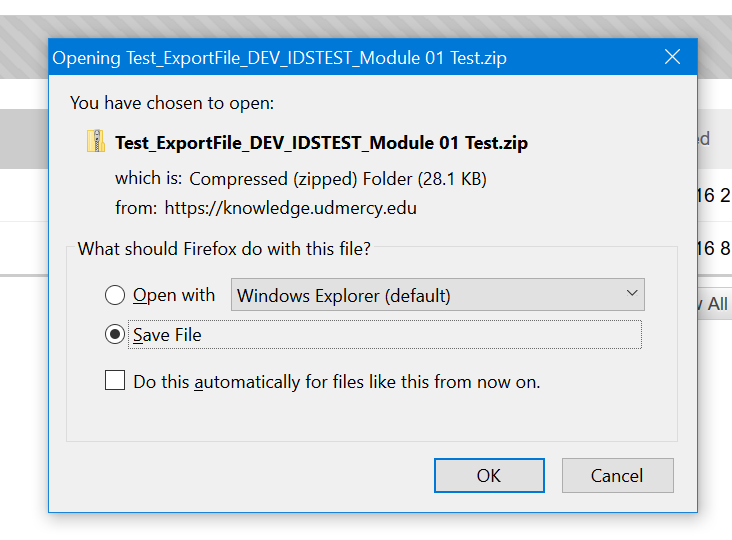The width and height of the screenshot is (732, 540).
Task: Cancel the file download dialog
Action: coord(617,475)
